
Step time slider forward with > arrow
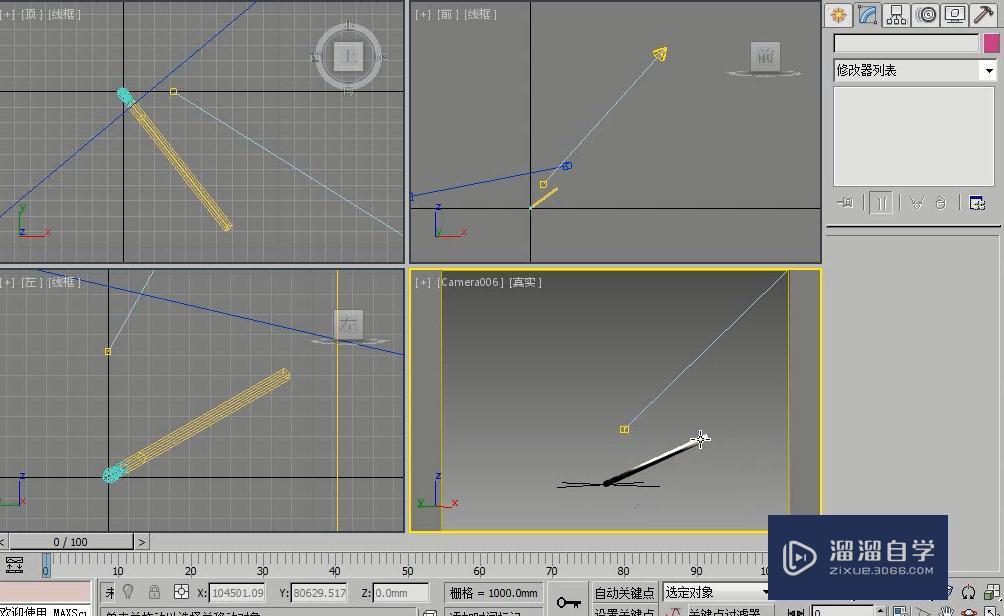[142, 542]
